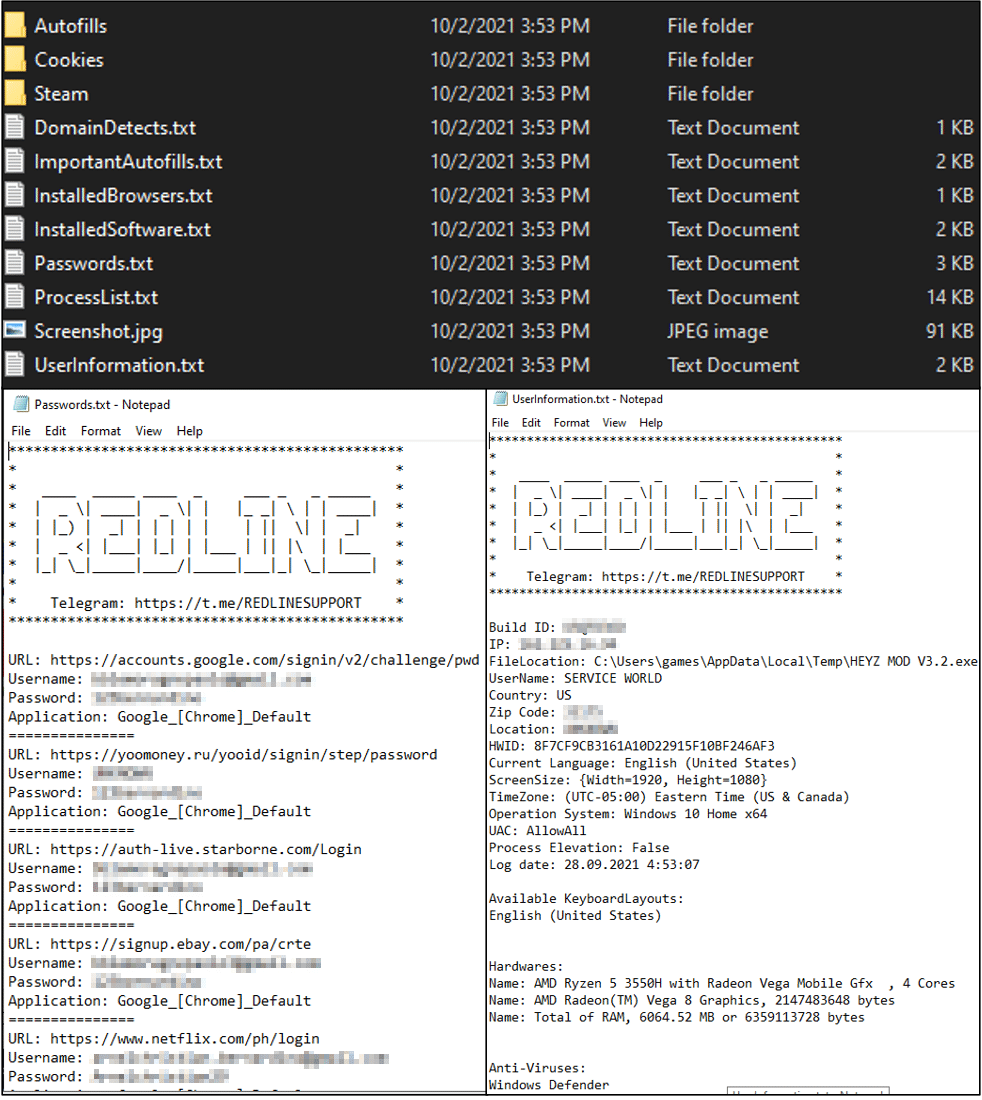The width and height of the screenshot is (982, 1100).
Task: Open File menu in Passwords.txt Notepad
Action: (x=21, y=431)
